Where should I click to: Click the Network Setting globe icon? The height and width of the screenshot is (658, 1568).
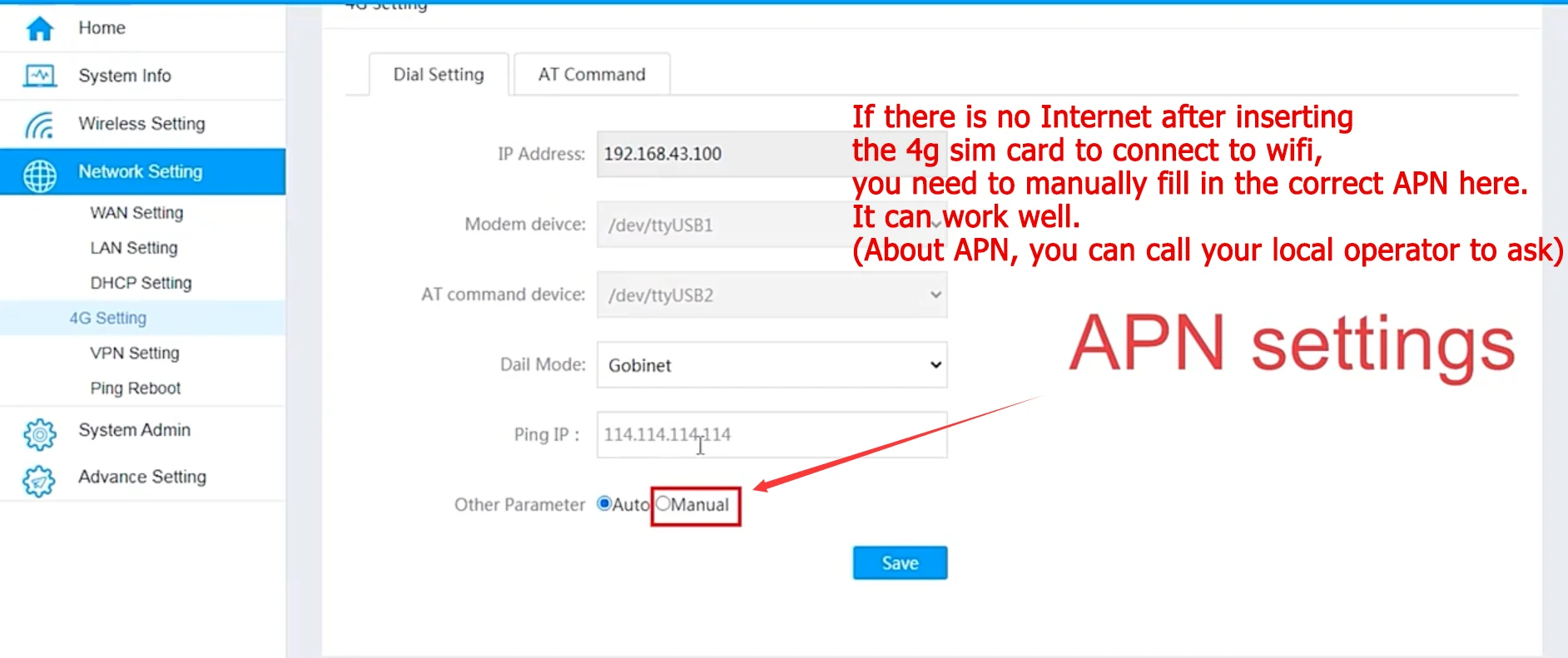pos(39,175)
